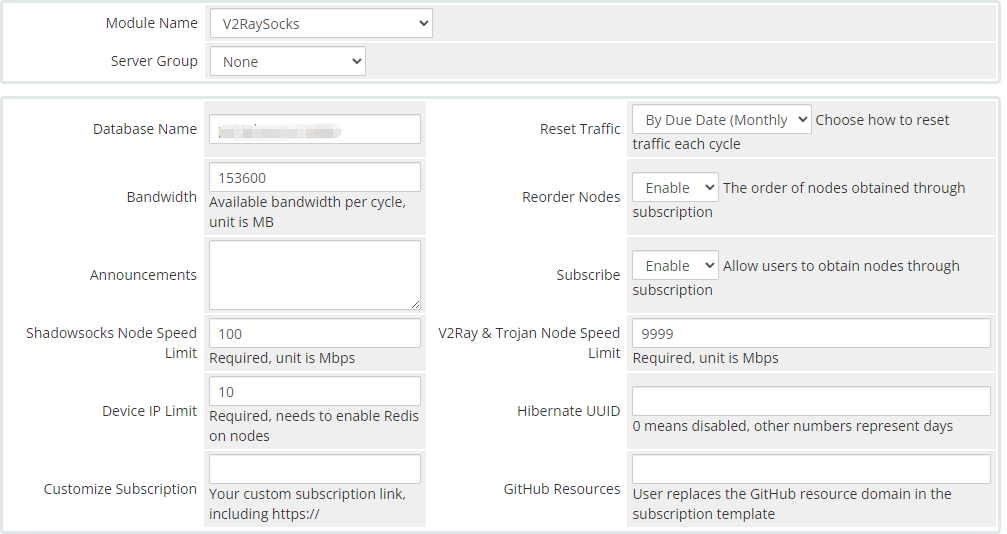Screen dimensions: 1007x534
Task: Click the V2Ray & Trojan speed limit field
Action: pyautogui.click(x=811, y=334)
